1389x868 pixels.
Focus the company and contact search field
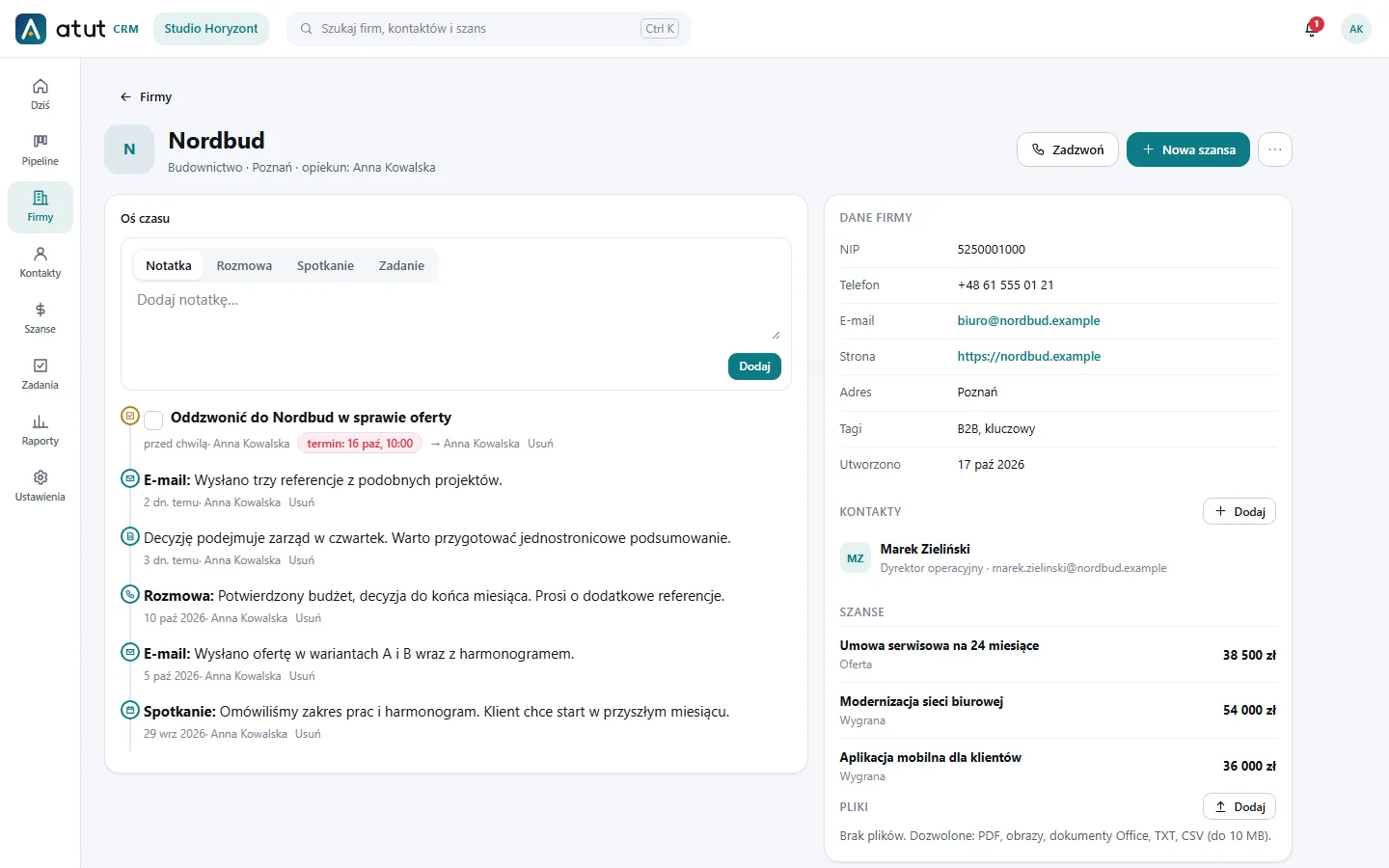[x=488, y=29]
